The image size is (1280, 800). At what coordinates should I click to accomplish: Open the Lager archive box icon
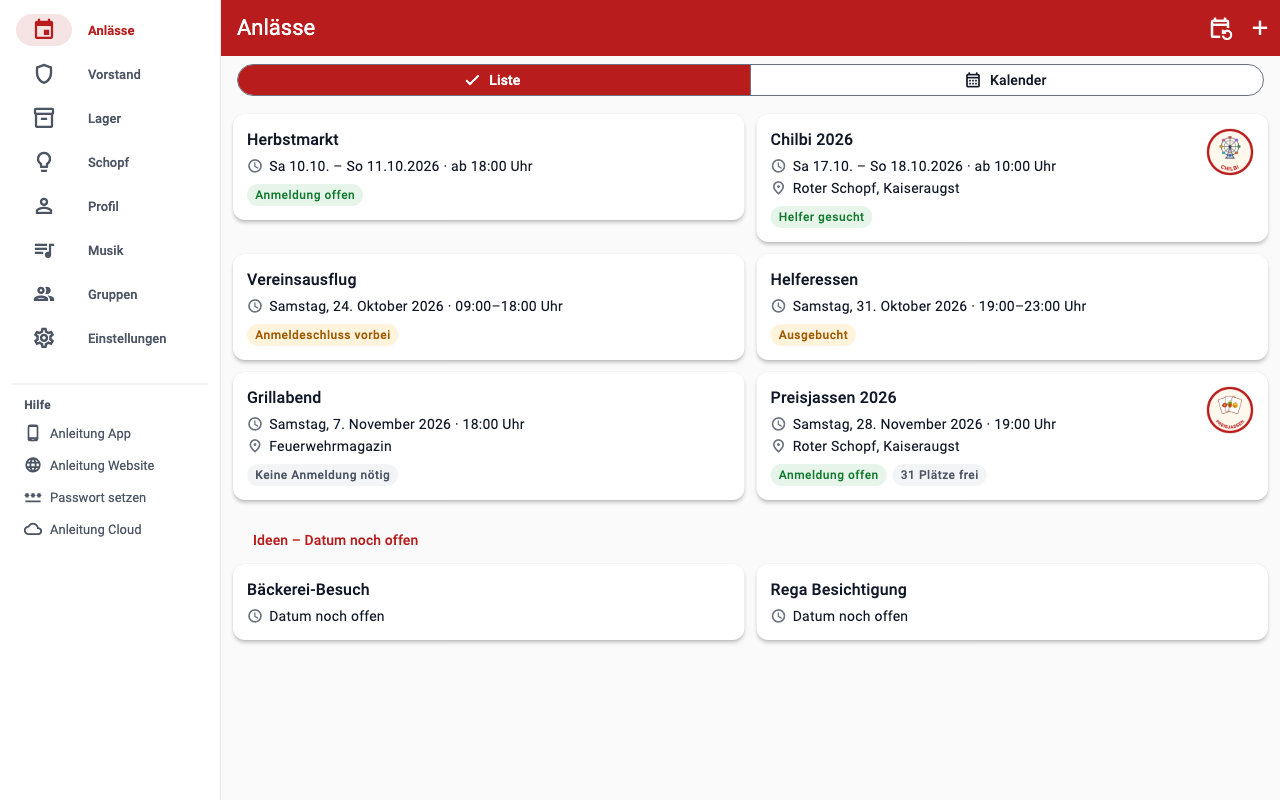point(44,118)
